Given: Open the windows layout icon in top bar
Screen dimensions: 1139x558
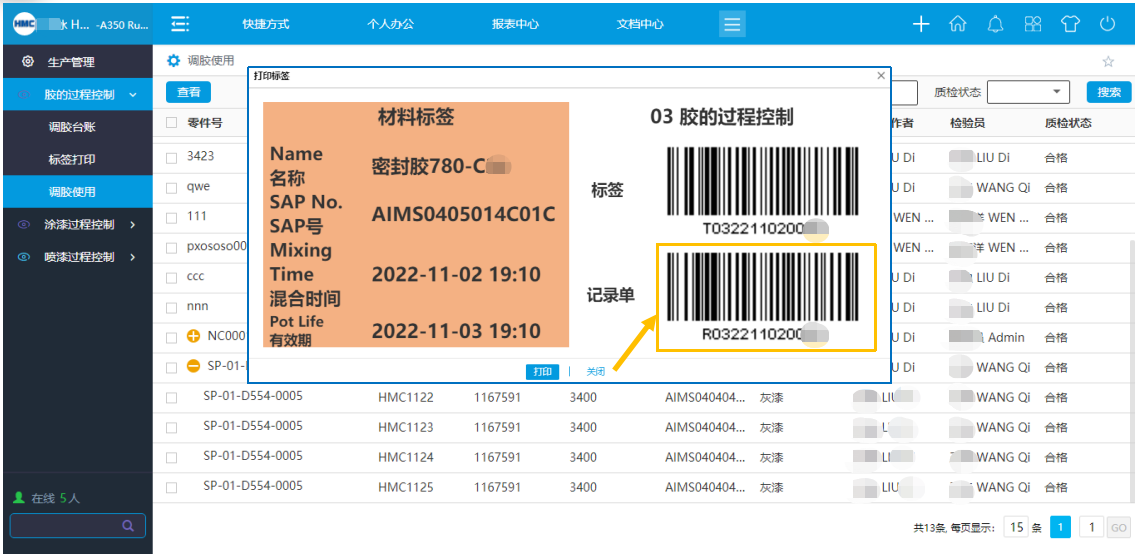Looking at the screenshot, I should pyautogui.click(x=1033, y=24).
